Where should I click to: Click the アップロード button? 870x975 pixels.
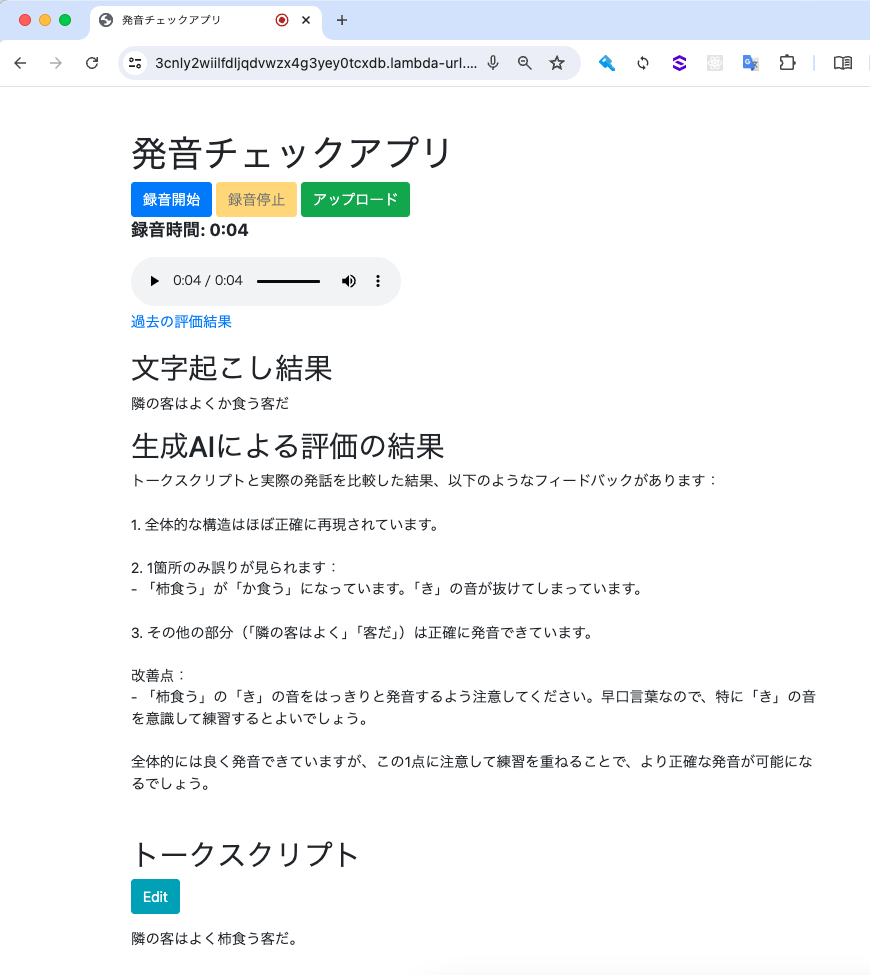(355, 200)
